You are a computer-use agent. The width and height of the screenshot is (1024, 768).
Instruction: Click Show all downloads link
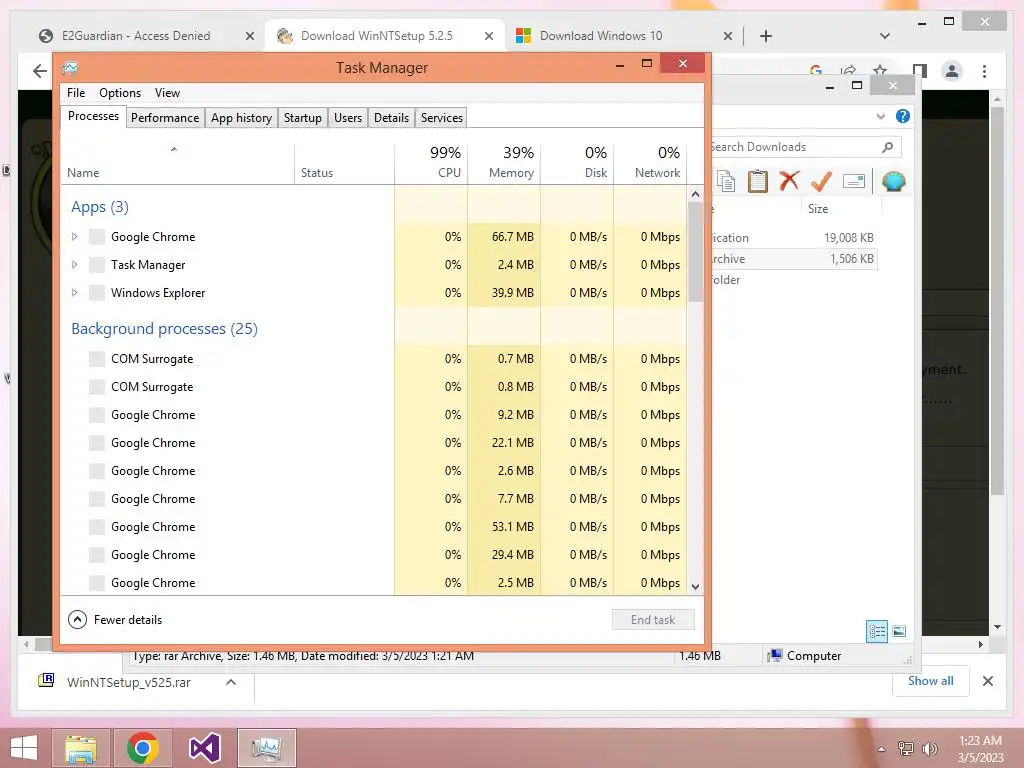[930, 681]
